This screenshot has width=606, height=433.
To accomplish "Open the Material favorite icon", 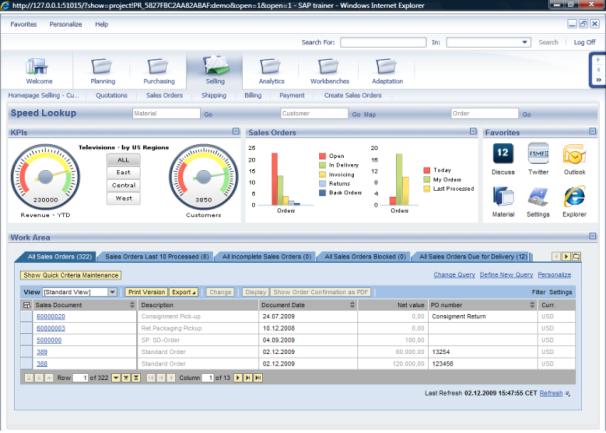I will (503, 196).
